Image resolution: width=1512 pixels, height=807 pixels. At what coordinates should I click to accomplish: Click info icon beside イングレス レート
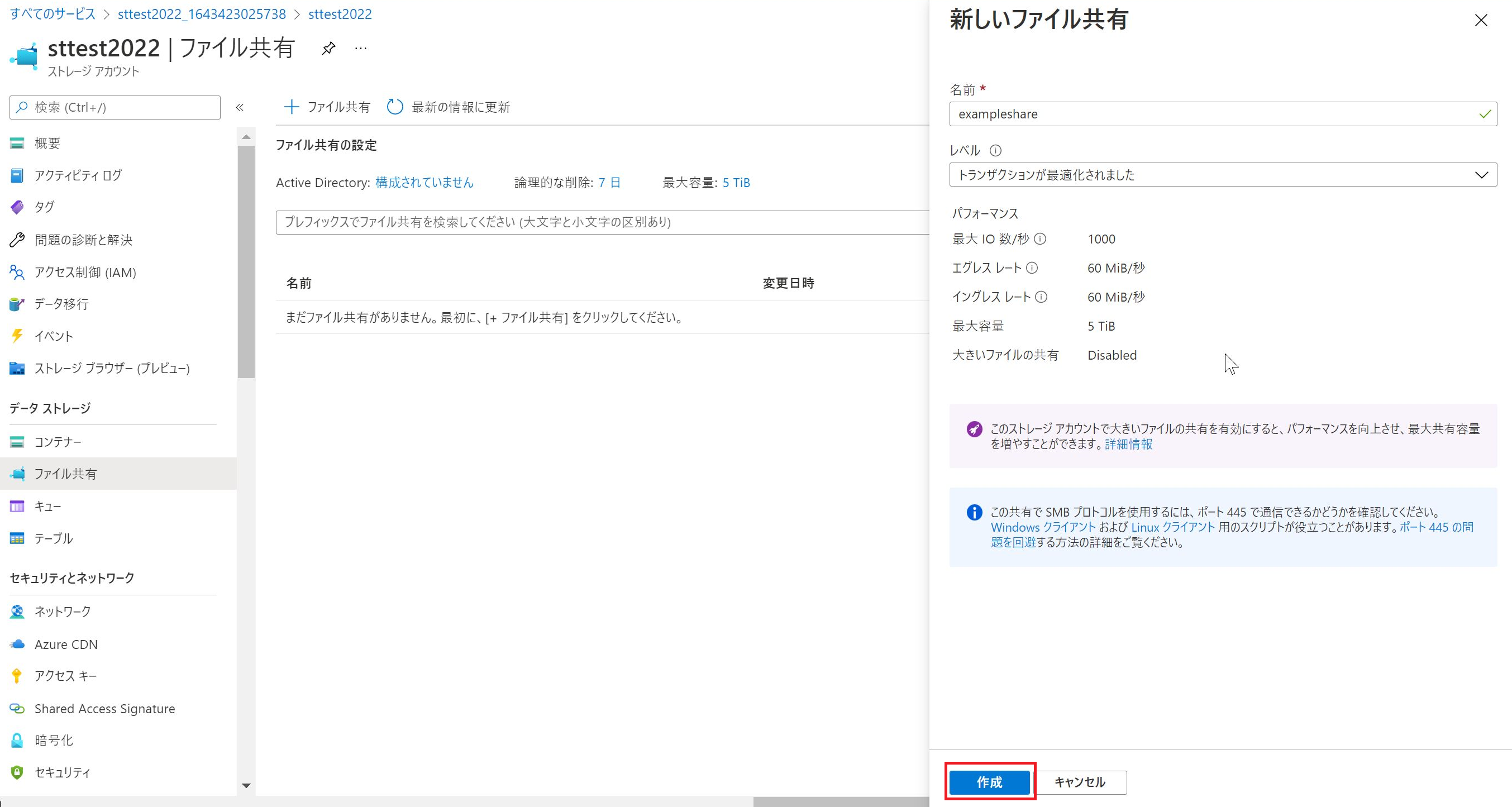coord(1041,297)
